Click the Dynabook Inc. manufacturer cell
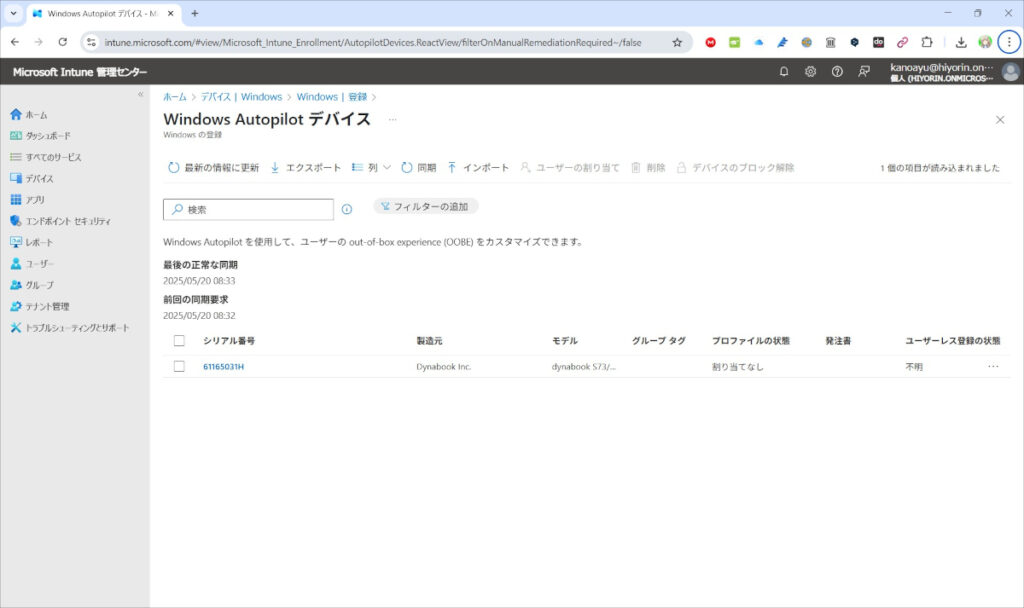This screenshot has width=1024, height=608. click(x=443, y=367)
